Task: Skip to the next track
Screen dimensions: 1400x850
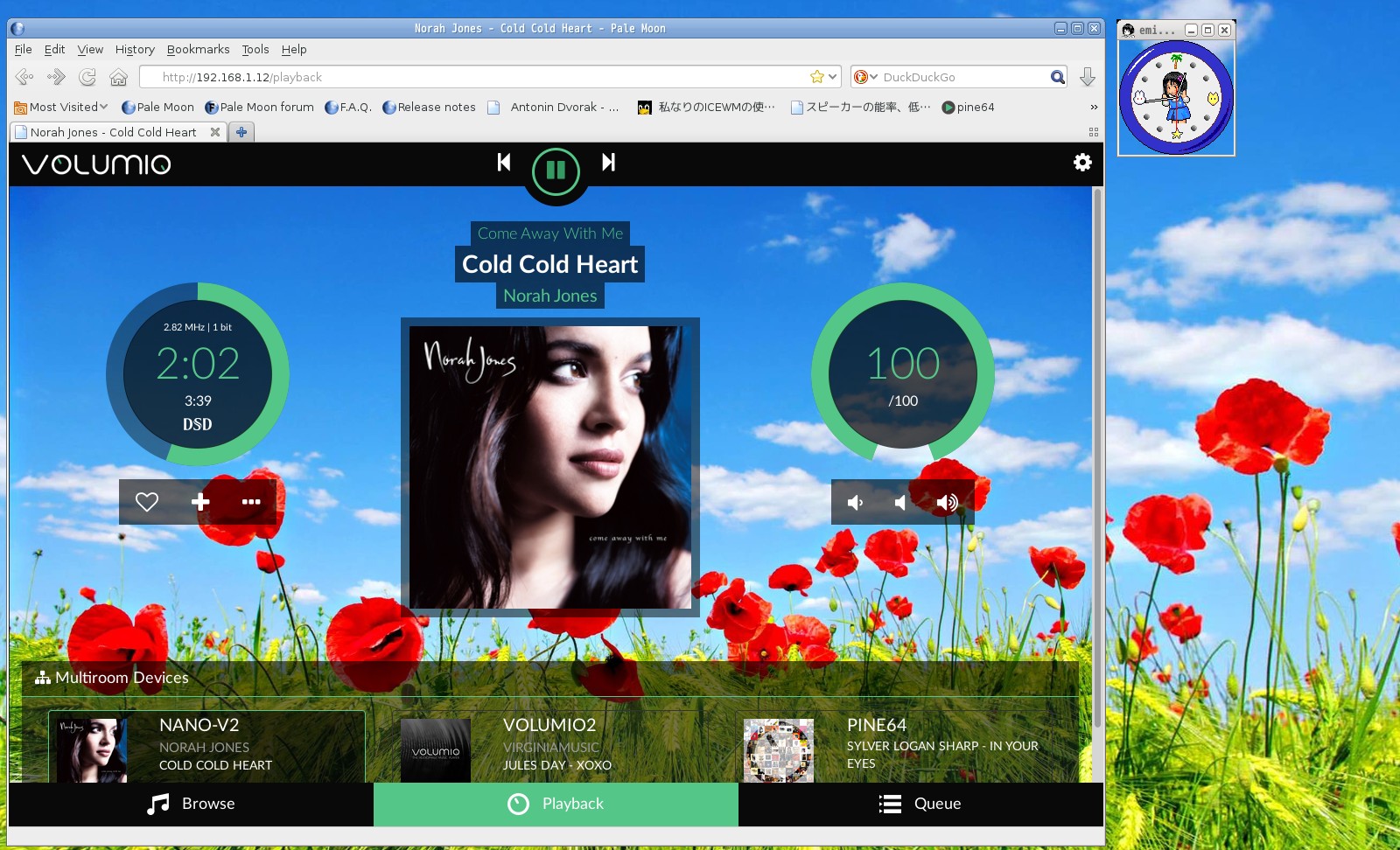Action: tap(608, 163)
